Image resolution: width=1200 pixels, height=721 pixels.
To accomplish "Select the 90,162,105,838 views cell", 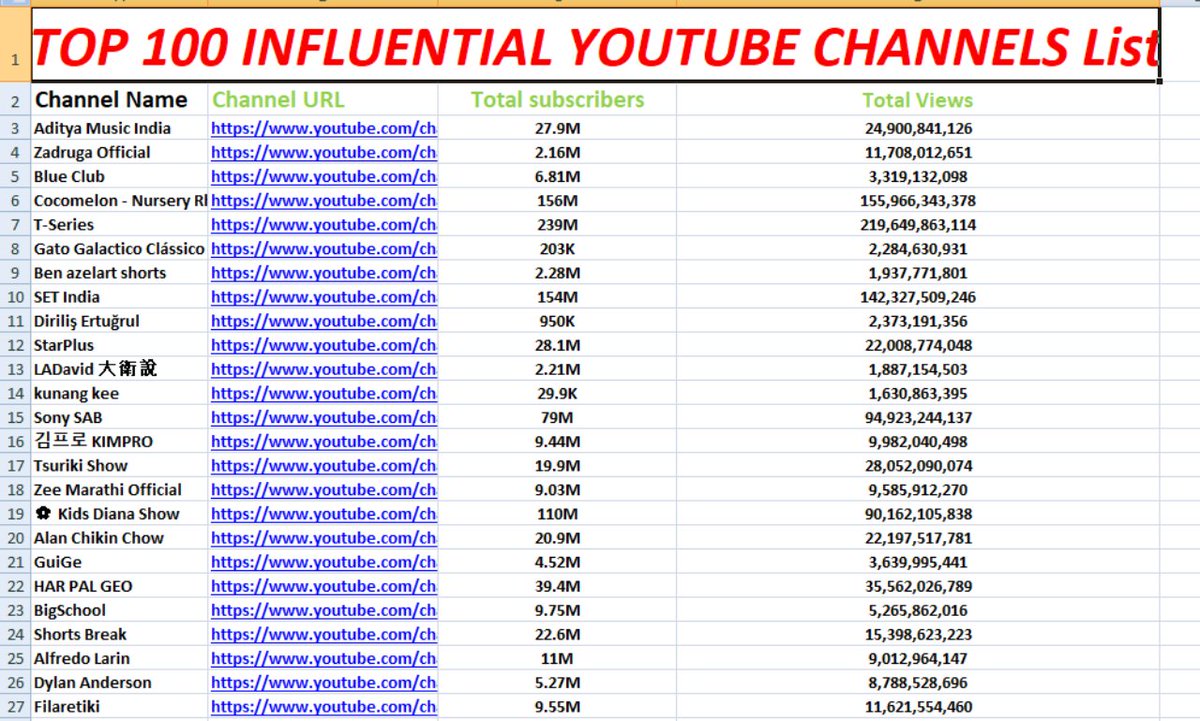I will [918, 514].
